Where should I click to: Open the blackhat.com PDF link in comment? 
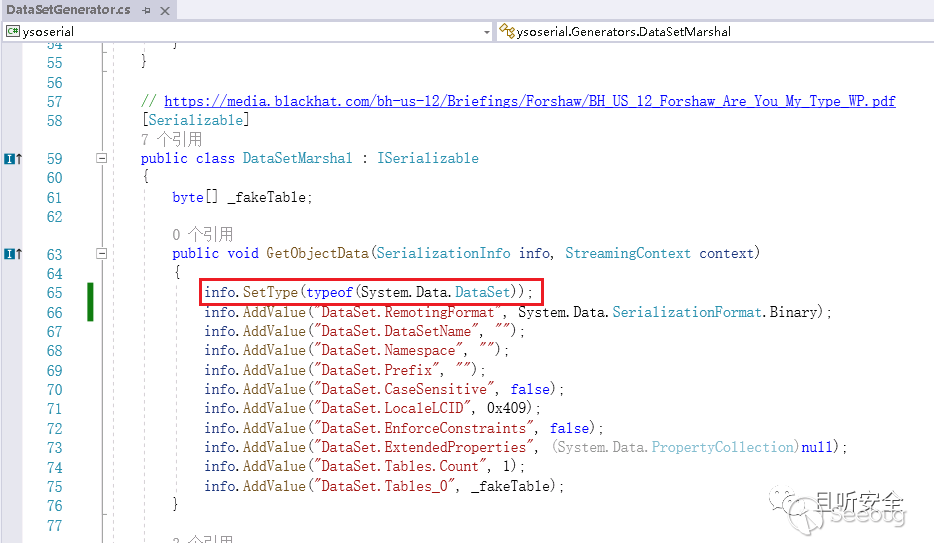pyautogui.click(x=529, y=101)
